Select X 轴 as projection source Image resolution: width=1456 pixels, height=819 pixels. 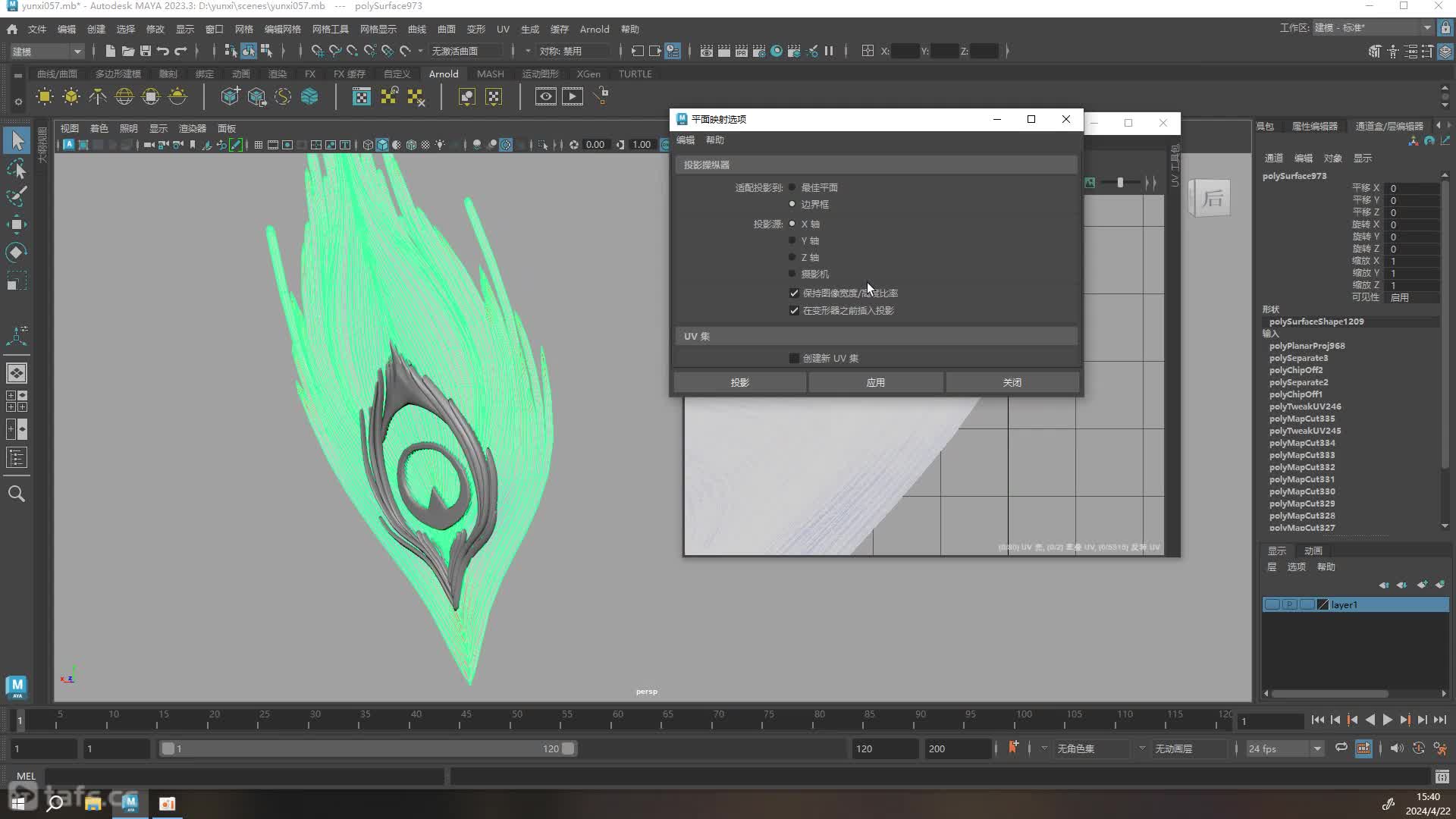792,224
